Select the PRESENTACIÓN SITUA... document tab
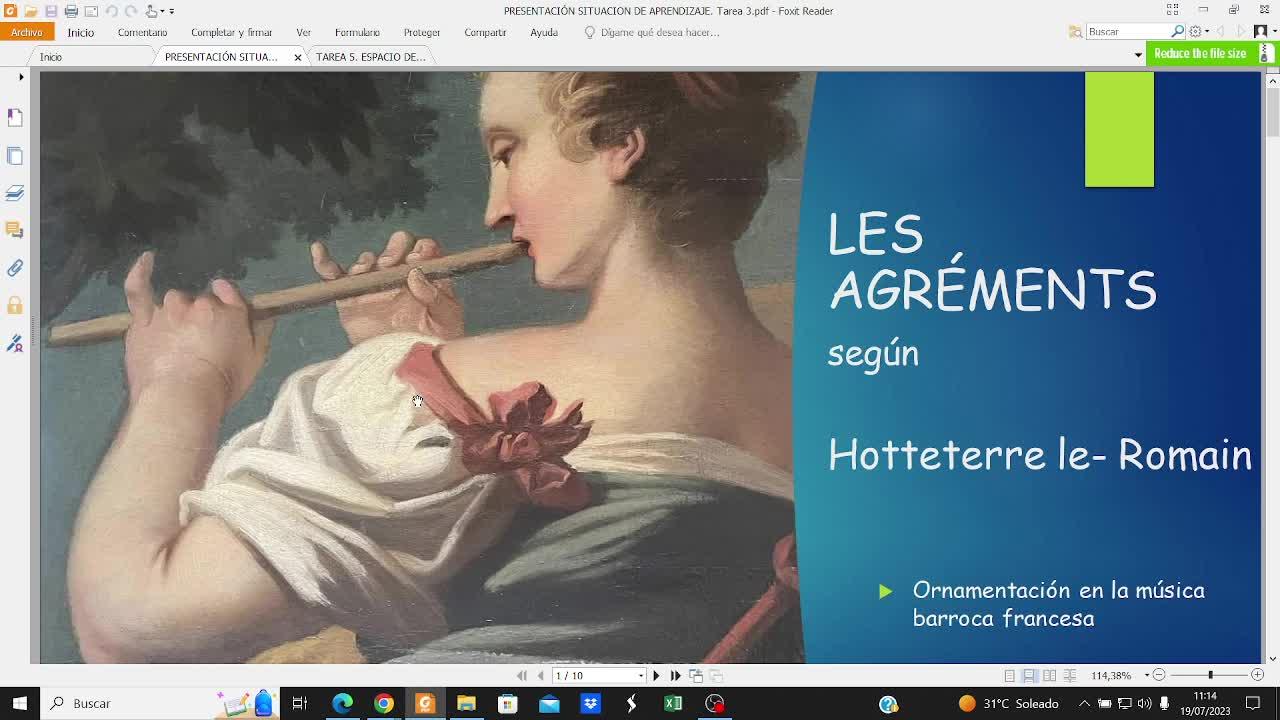Image resolution: width=1280 pixels, height=720 pixels. pos(221,57)
